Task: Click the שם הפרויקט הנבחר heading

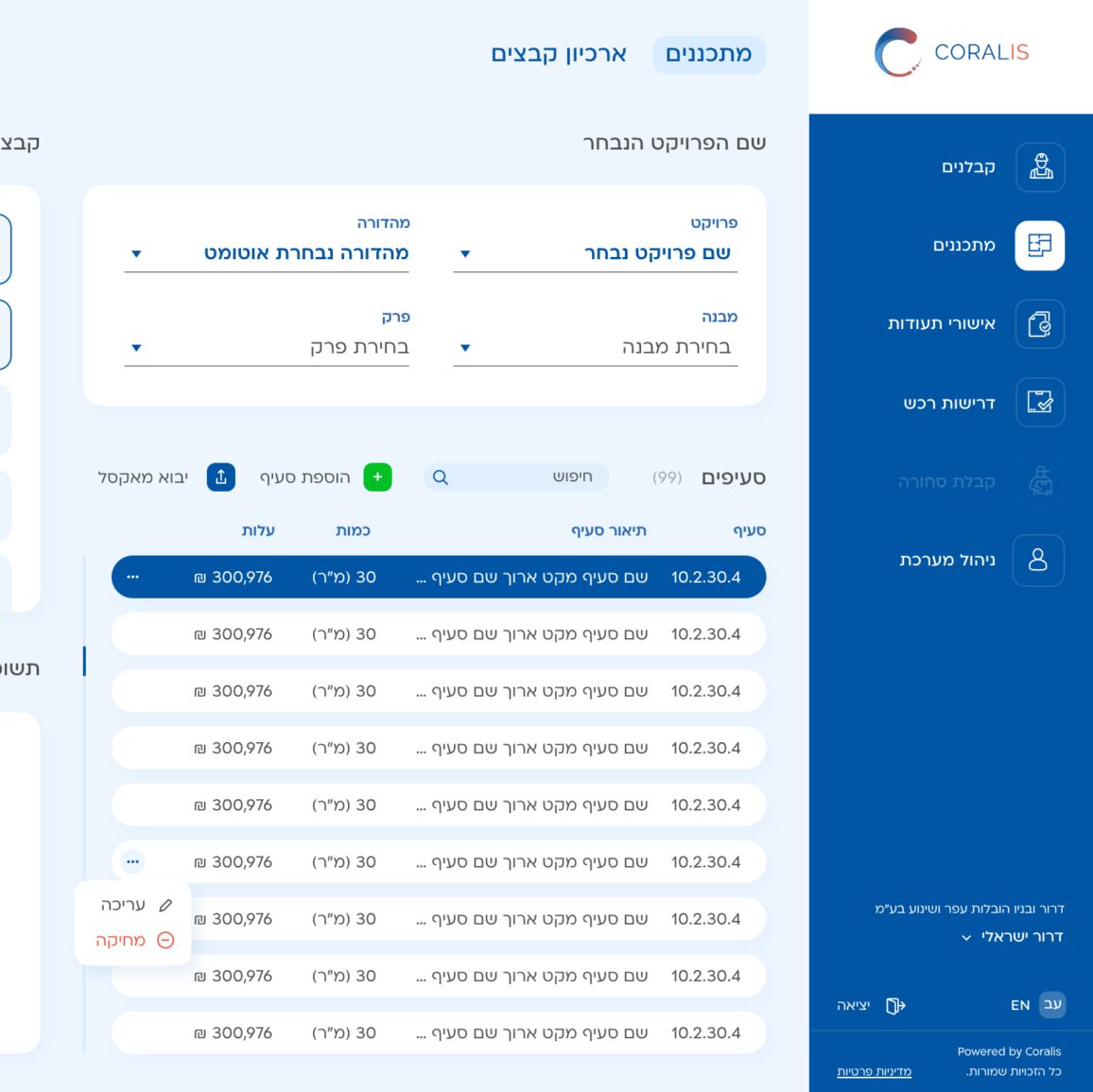Action: (x=674, y=143)
